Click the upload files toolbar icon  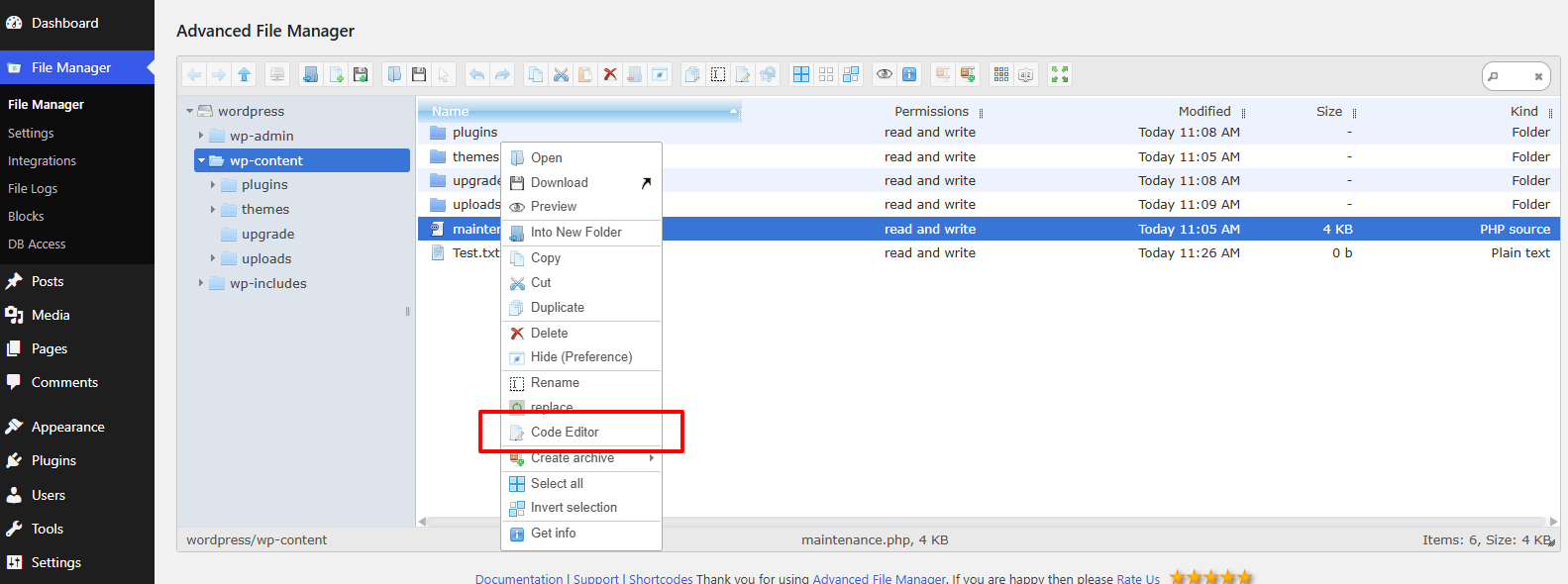tap(361, 74)
